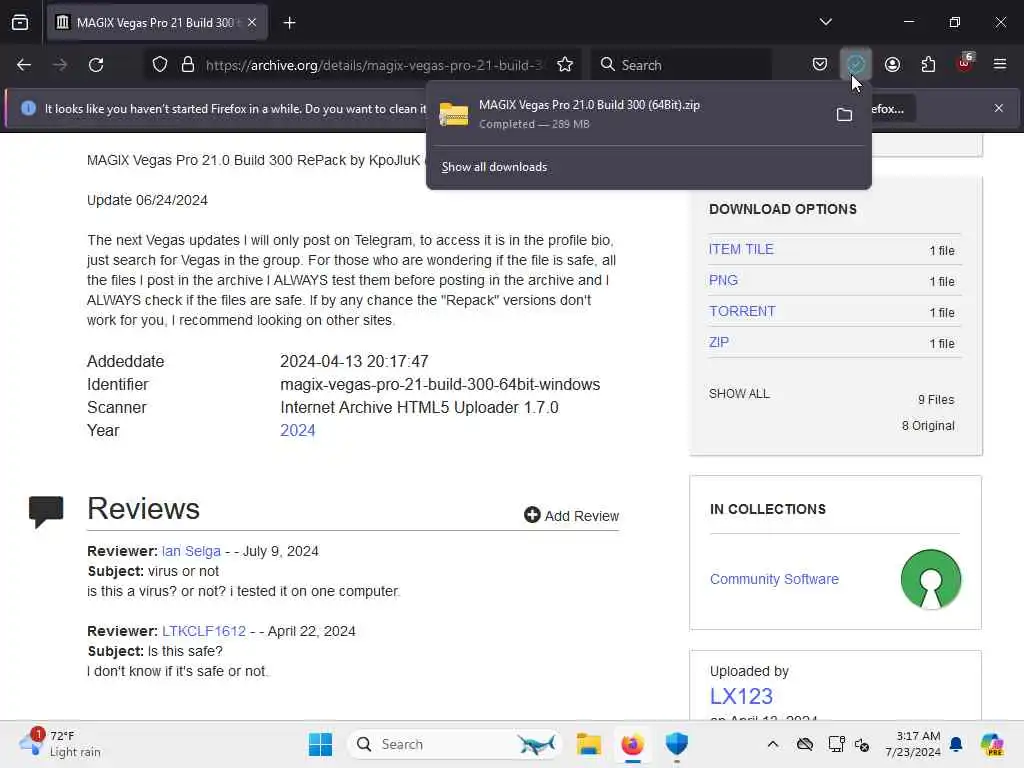This screenshot has height=768, width=1024.
Task: Save page to Pocket
Action: [x=820, y=65]
